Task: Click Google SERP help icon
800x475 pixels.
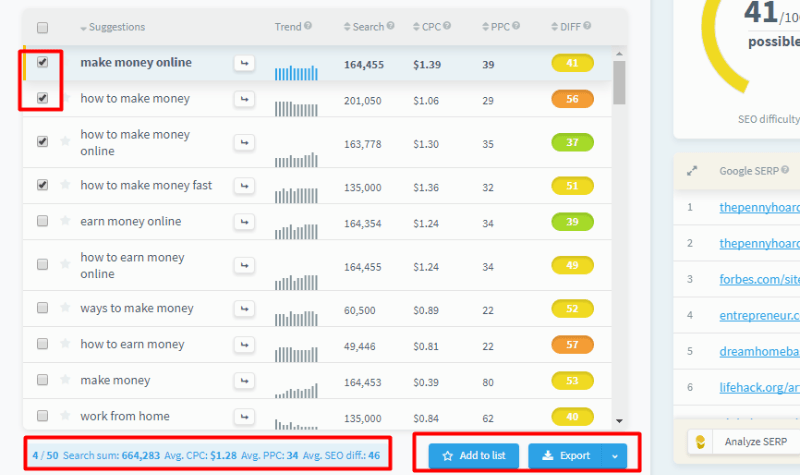Action: click(785, 170)
